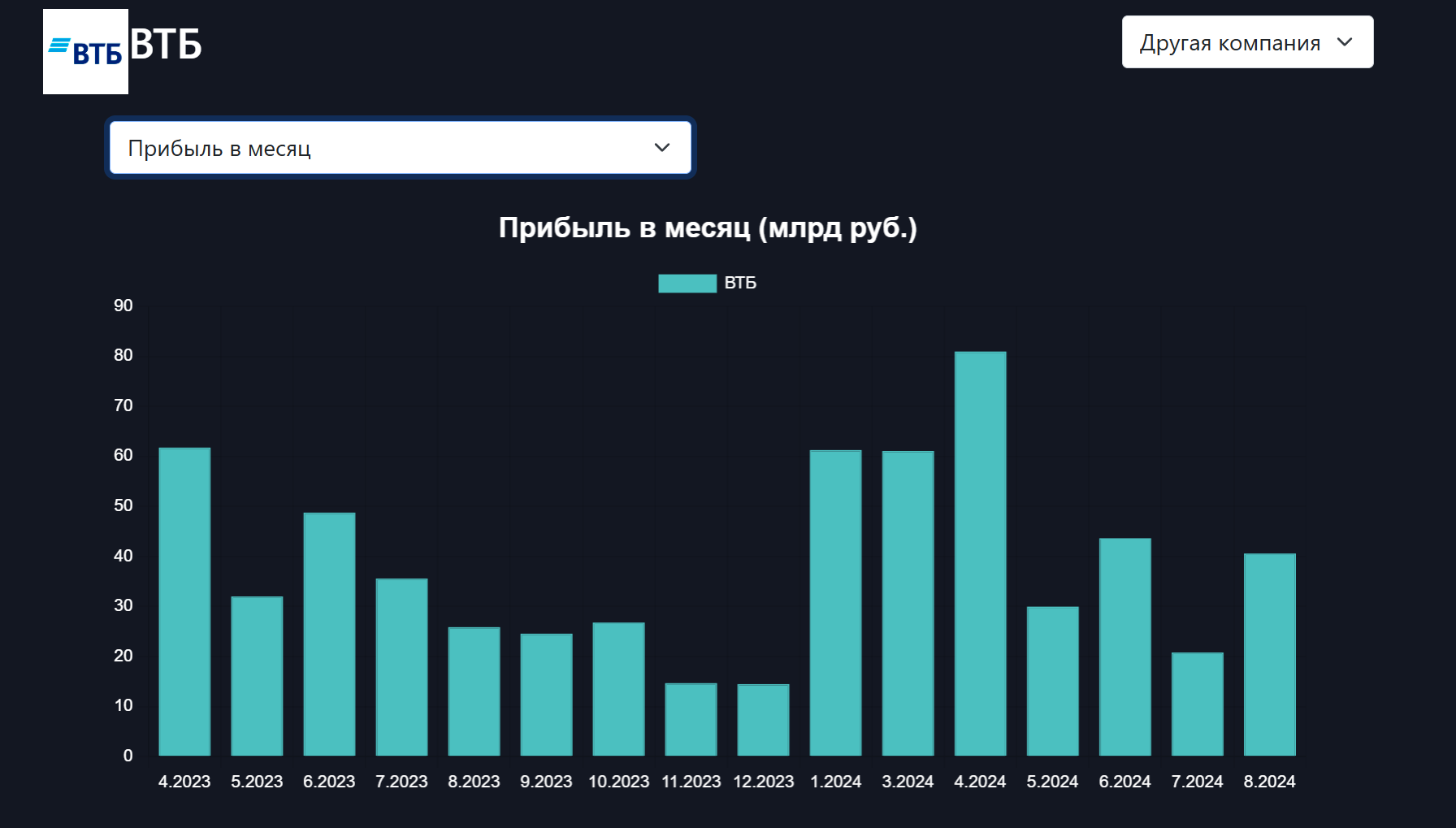Select the bar for 3.2024
The image size is (1456, 828).
pyautogui.click(x=908, y=603)
